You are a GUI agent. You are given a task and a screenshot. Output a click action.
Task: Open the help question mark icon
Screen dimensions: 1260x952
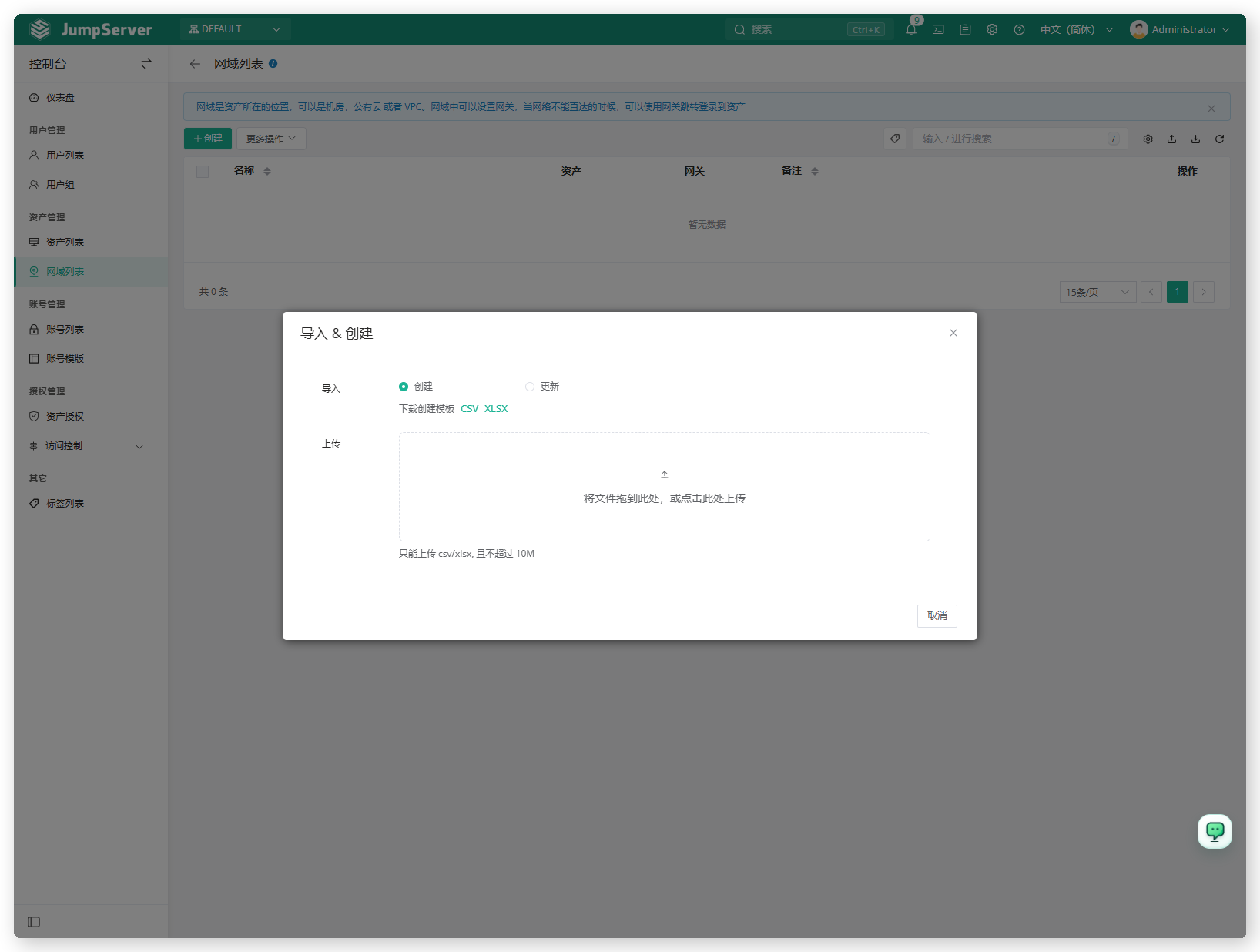tap(1019, 29)
